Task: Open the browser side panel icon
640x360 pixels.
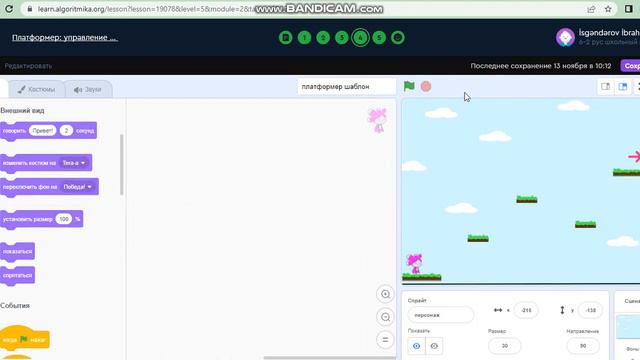Action: (629, 9)
